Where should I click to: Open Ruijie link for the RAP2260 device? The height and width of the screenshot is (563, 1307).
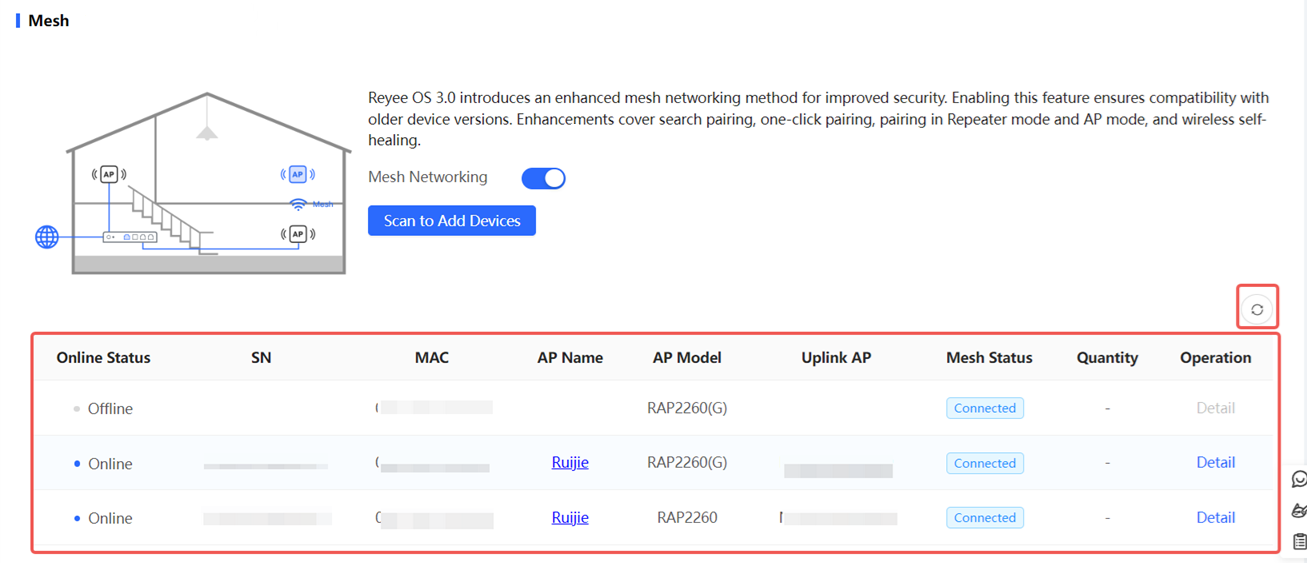click(x=570, y=518)
